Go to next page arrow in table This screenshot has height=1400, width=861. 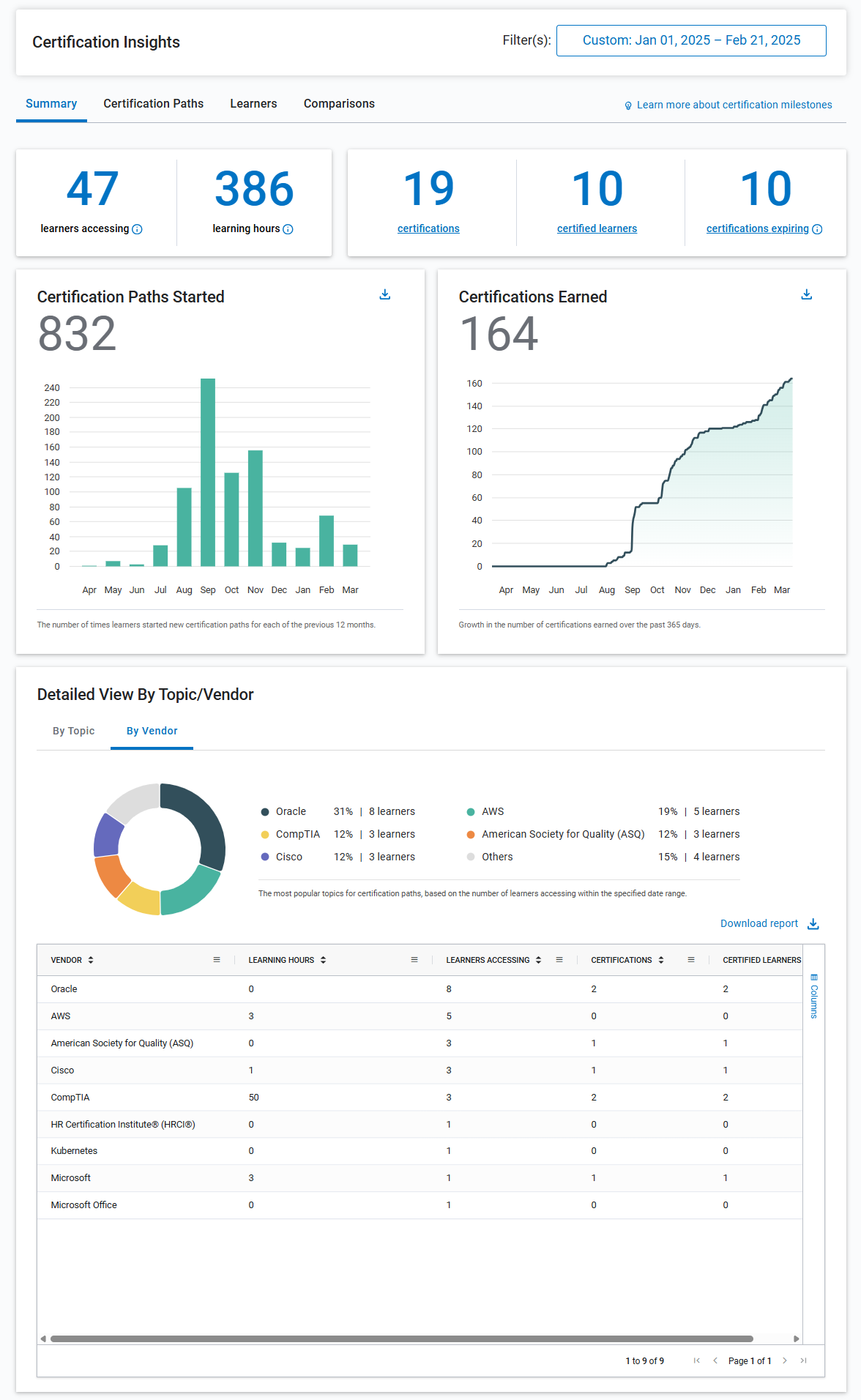pos(785,1360)
